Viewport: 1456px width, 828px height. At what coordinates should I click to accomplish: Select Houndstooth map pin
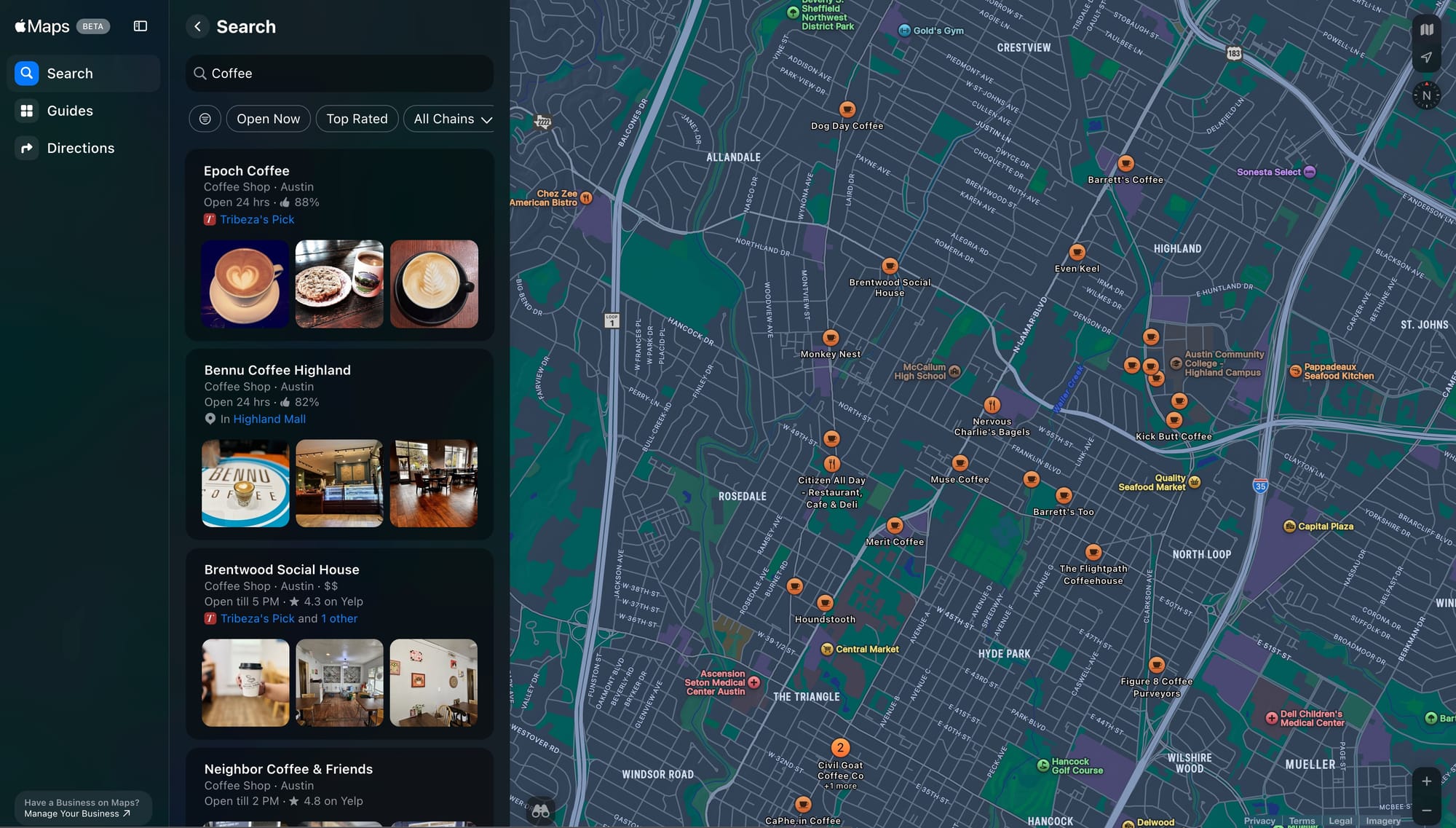tap(825, 603)
